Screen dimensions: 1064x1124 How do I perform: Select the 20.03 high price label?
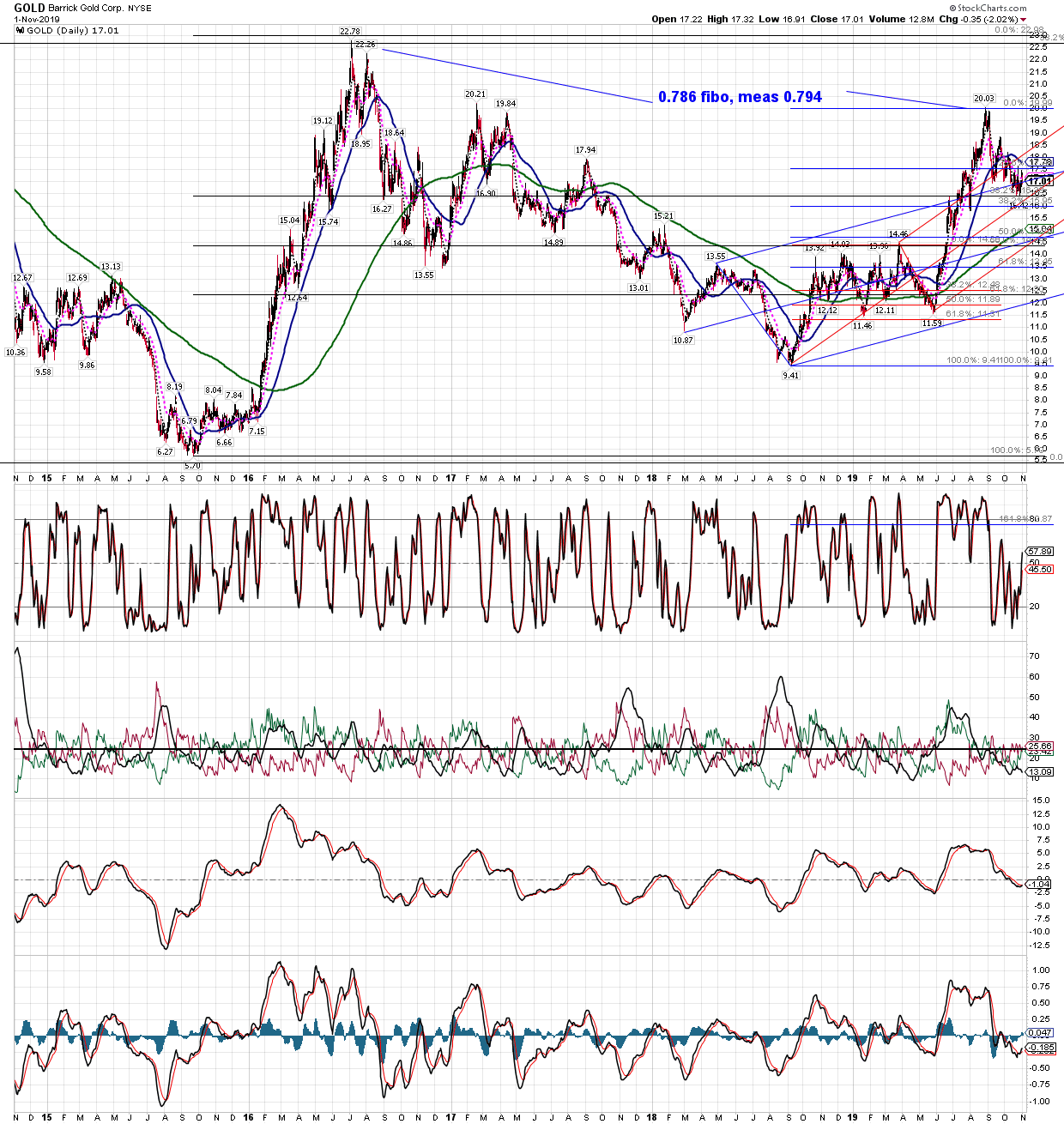click(984, 99)
